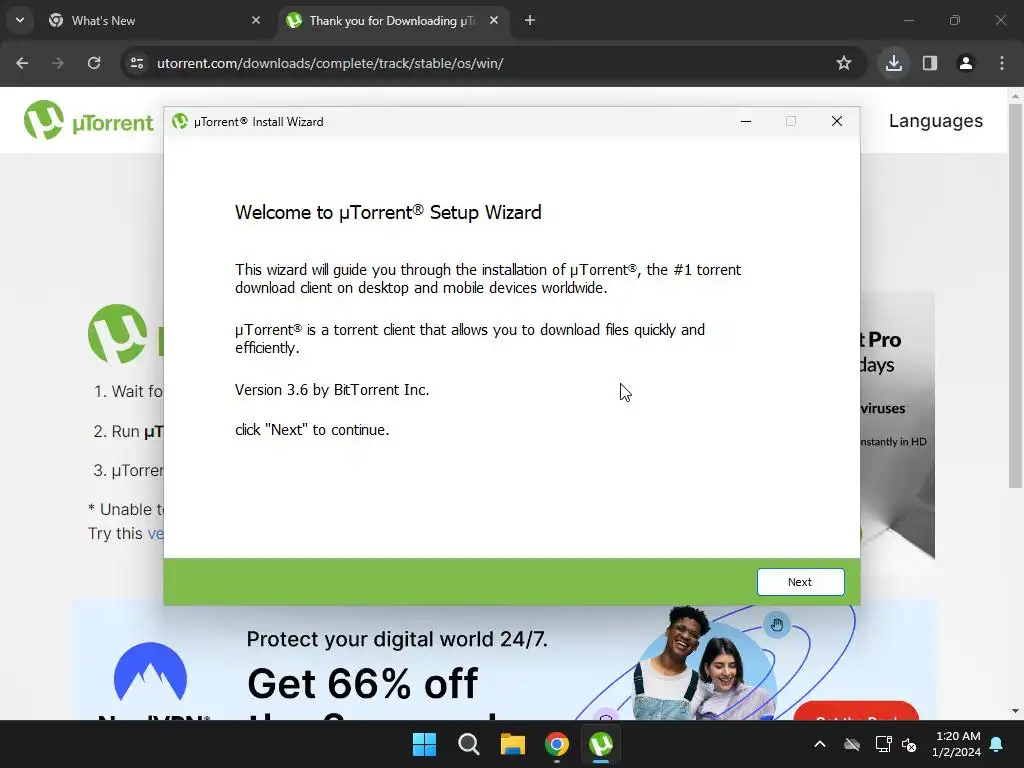Click the 'Version 3.6 by BitTorrent Inc.' text
The width and height of the screenshot is (1024, 768).
[332, 390]
